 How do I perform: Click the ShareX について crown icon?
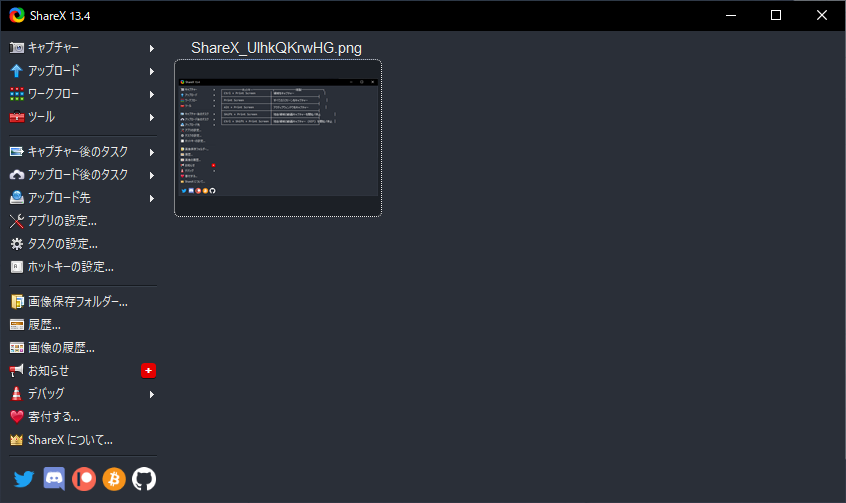click(17, 440)
